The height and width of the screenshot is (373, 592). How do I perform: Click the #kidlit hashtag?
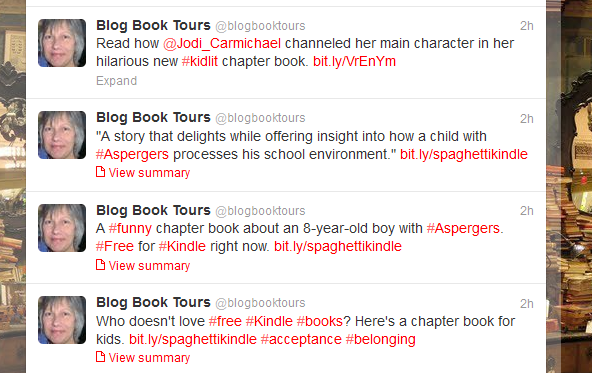point(200,61)
